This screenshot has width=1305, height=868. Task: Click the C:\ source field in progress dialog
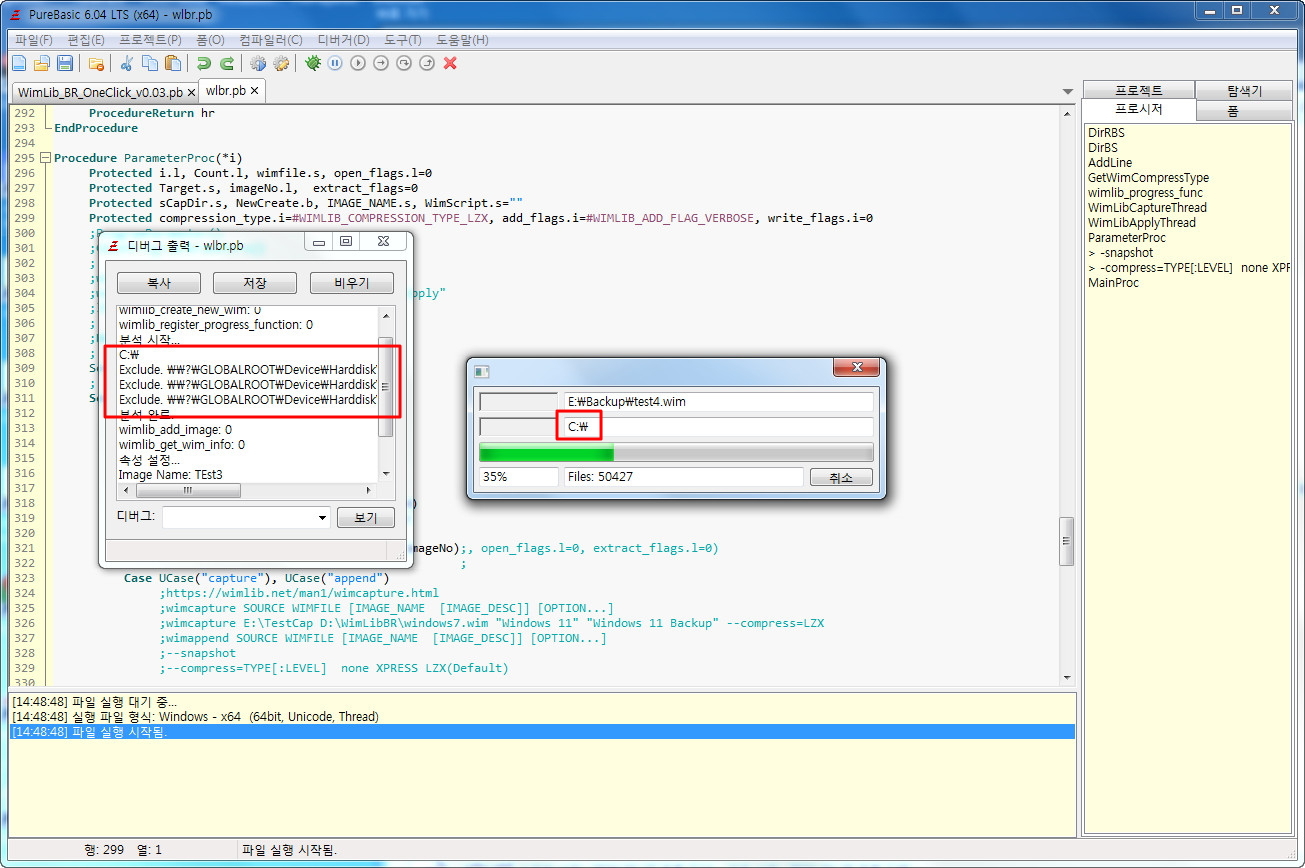click(718, 427)
